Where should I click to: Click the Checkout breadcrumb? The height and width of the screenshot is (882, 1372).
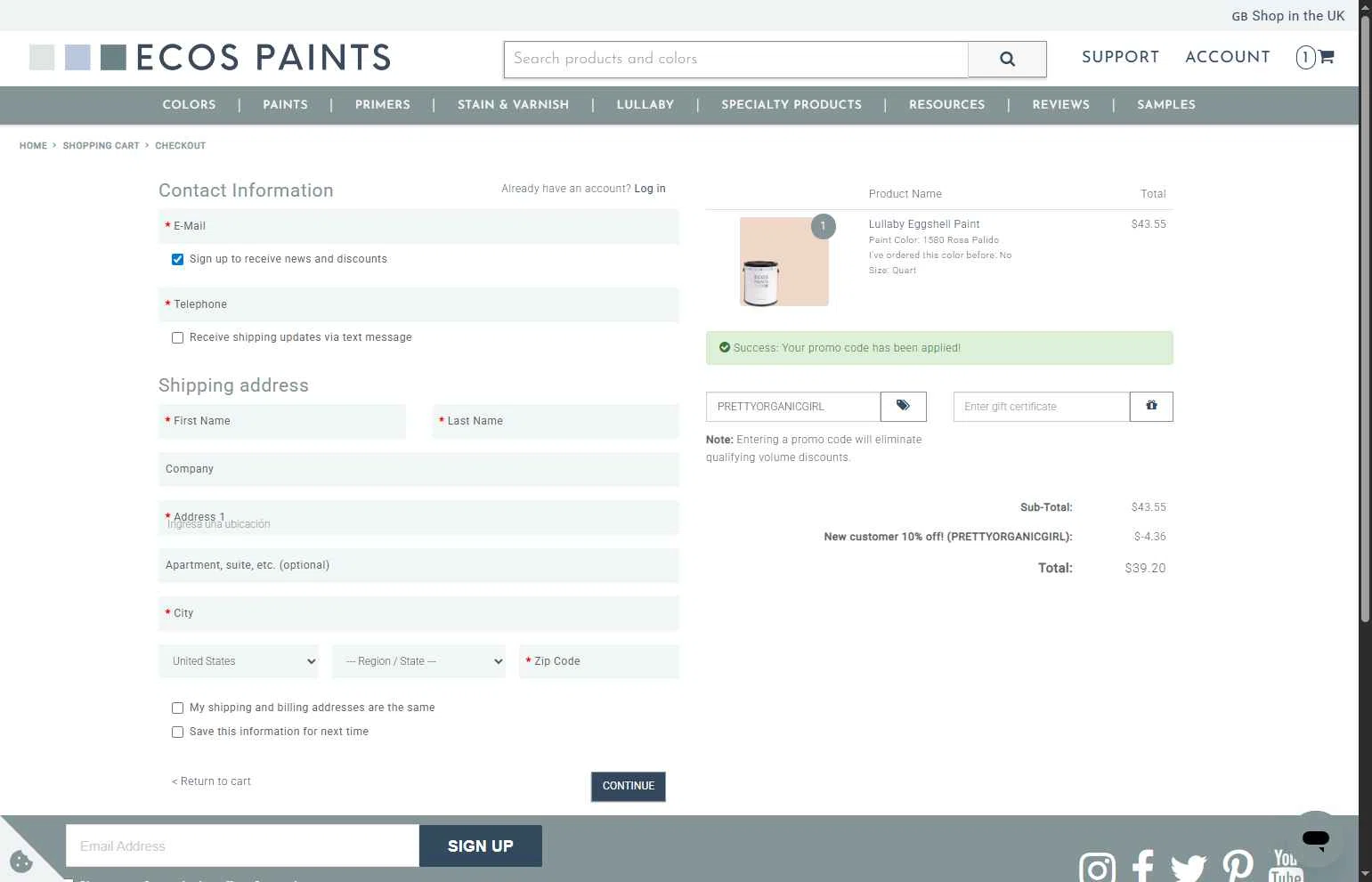point(180,146)
